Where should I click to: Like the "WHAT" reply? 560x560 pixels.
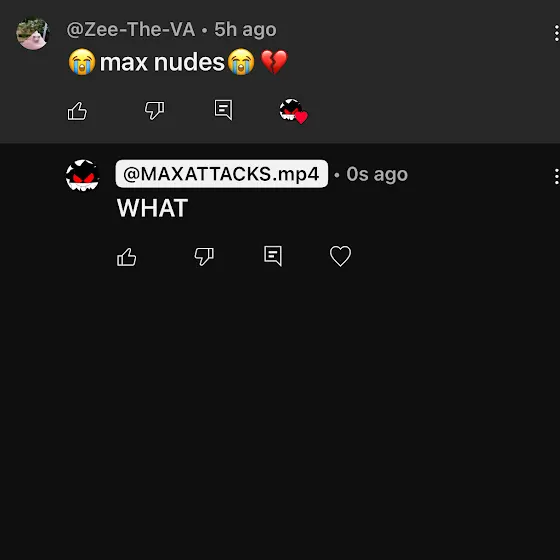[127, 257]
